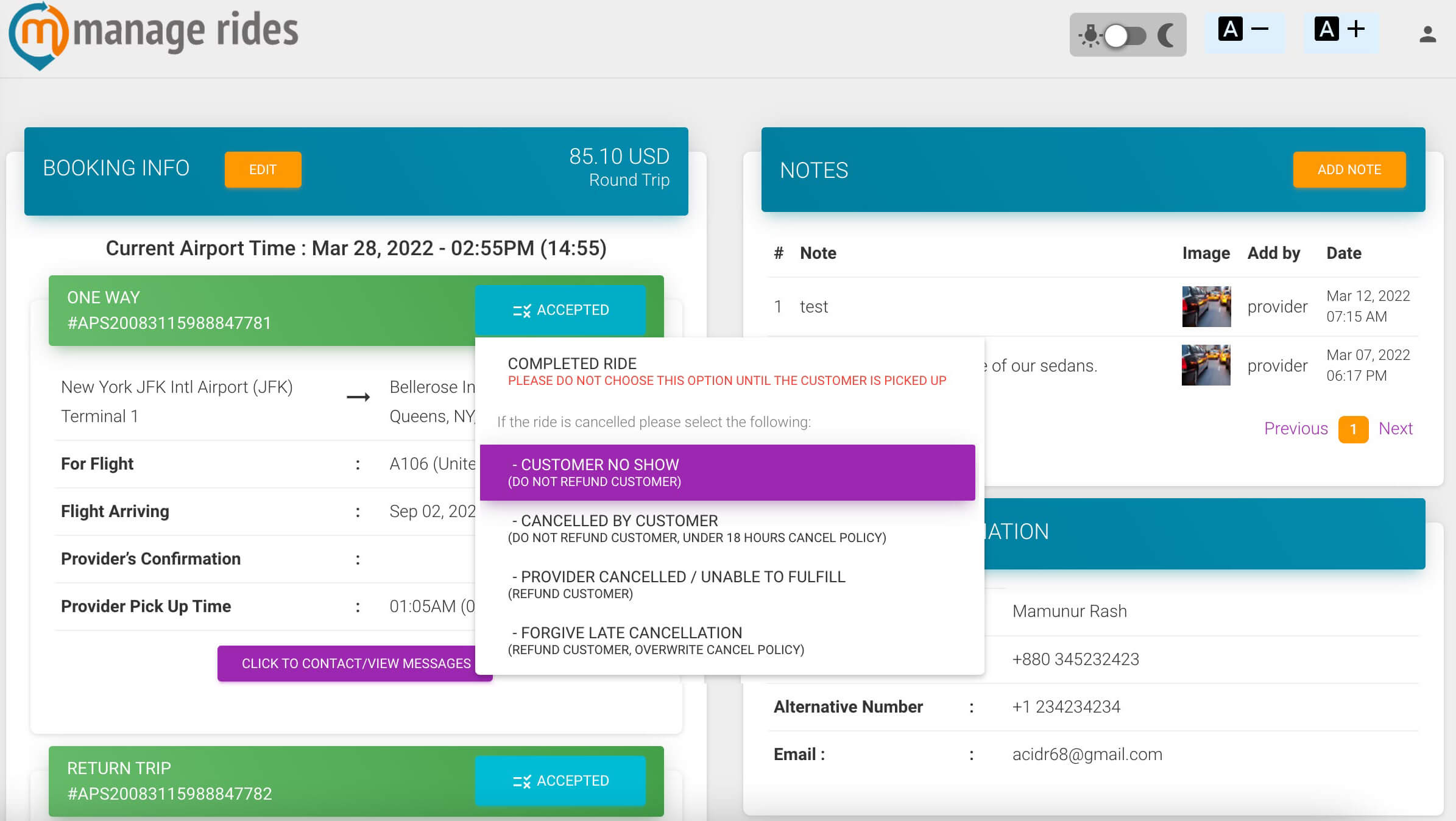
Task: Click phone number +880 345232423
Action: 1075,660
